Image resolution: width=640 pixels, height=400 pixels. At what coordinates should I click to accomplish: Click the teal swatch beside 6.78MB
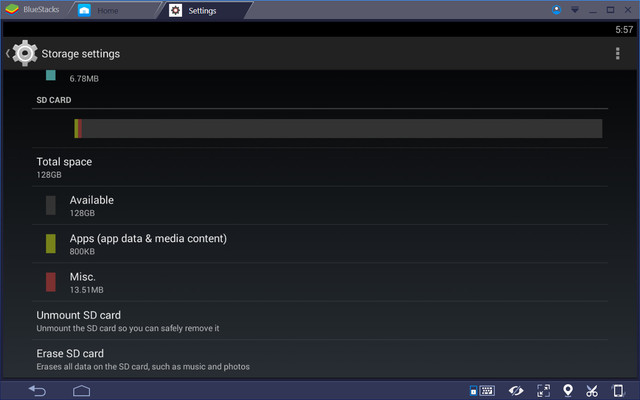[51, 75]
